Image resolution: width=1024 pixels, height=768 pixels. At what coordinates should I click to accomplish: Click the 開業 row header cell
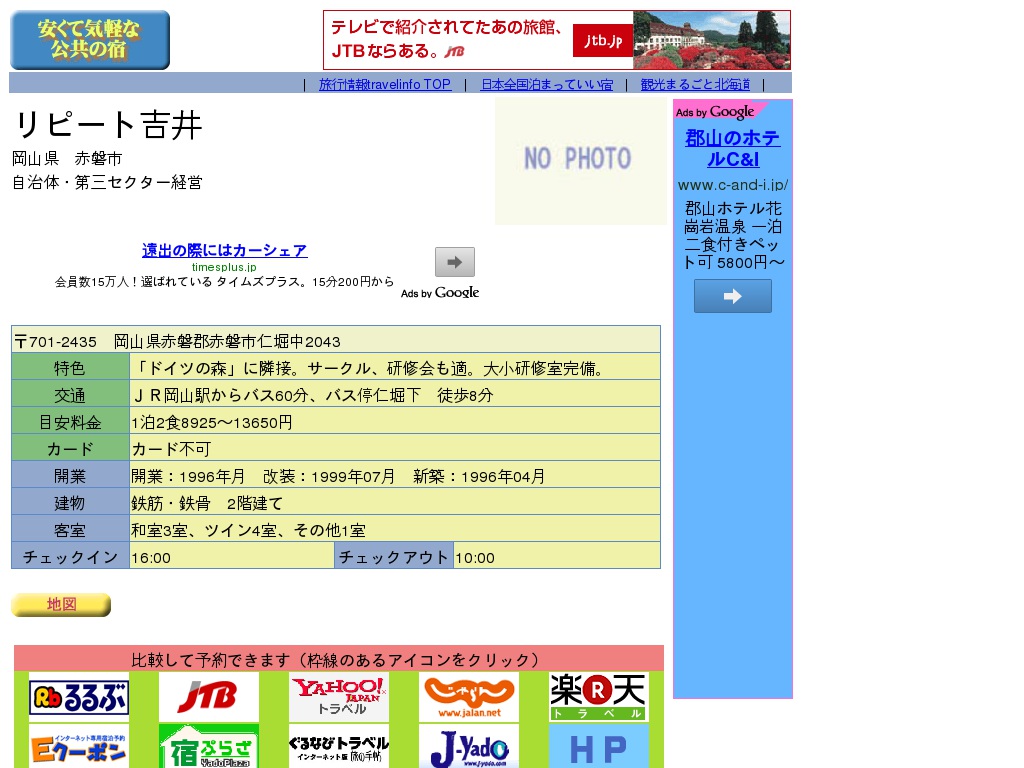pyautogui.click(x=71, y=475)
